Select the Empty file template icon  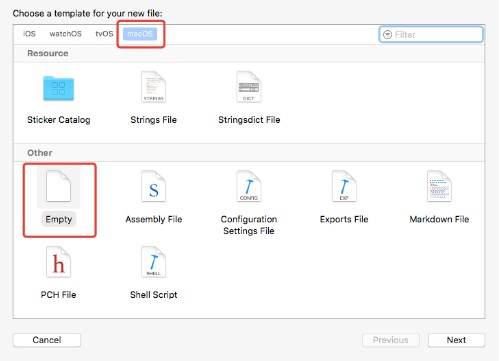[58, 186]
